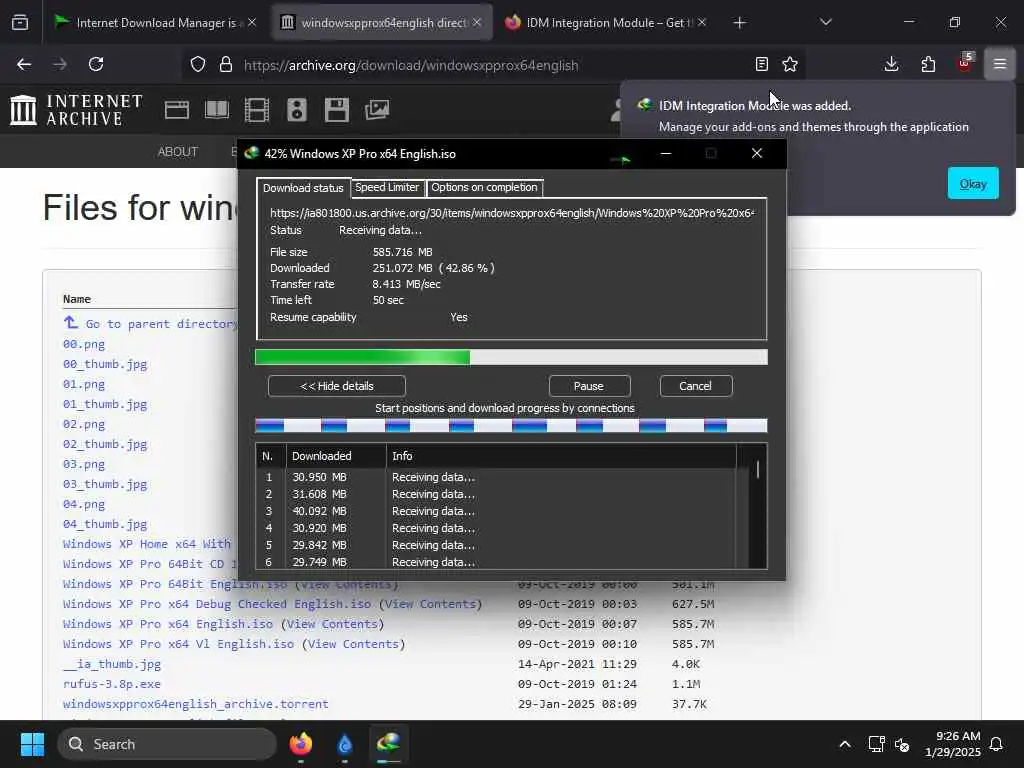Click the site padlock icon
This screenshot has height=768, width=1024.
pyautogui.click(x=226, y=64)
